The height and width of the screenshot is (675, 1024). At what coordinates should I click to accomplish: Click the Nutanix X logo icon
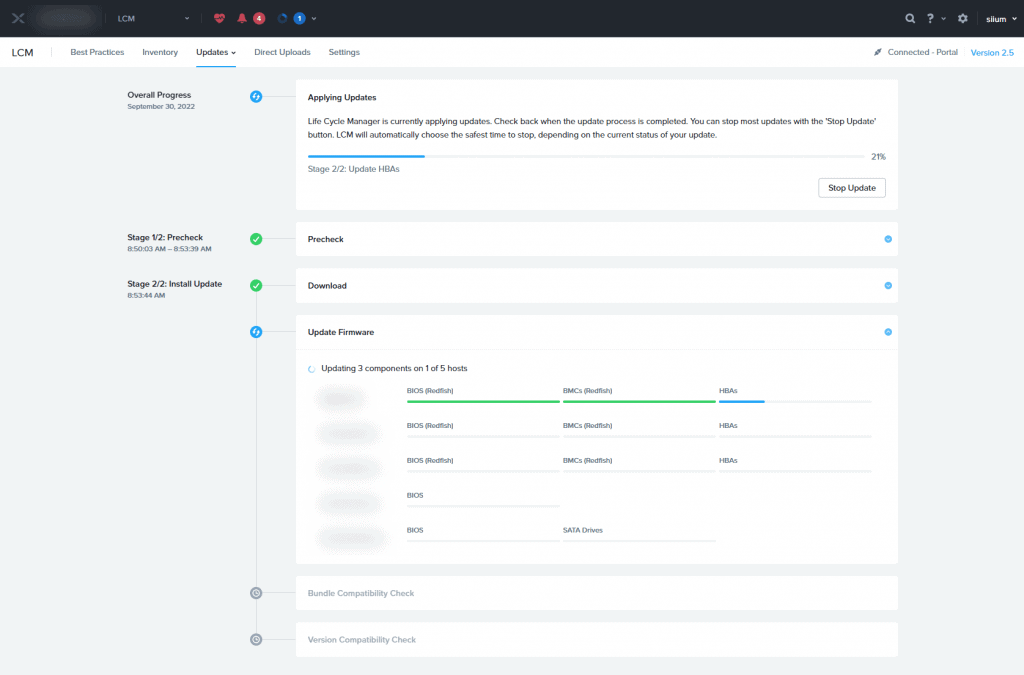pyautogui.click(x=18, y=18)
